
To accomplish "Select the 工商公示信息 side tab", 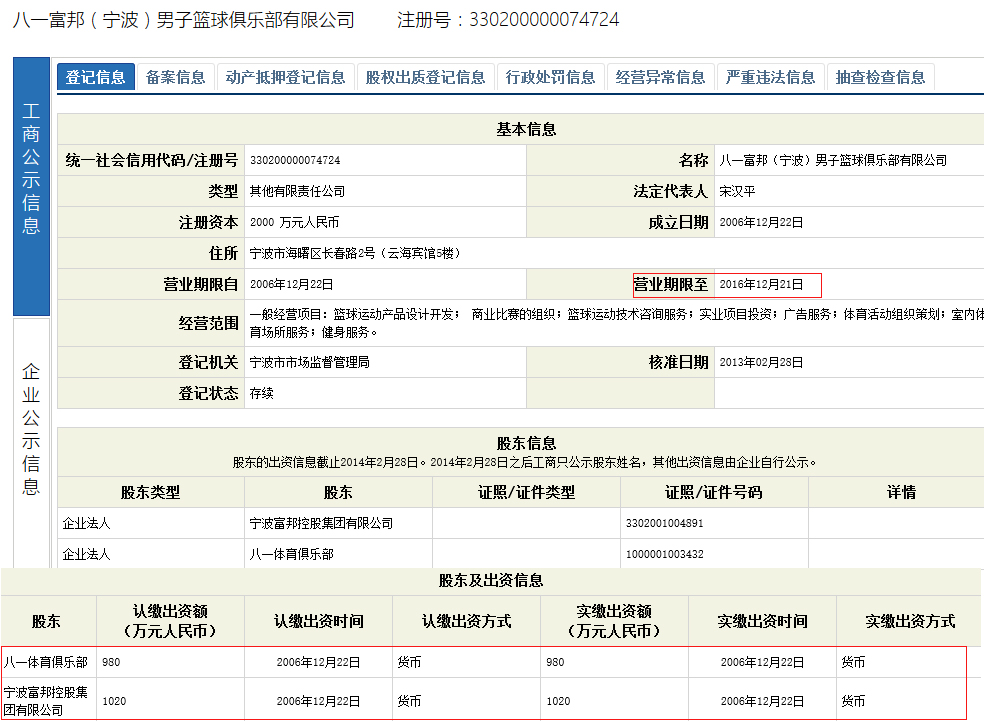I will tap(31, 186).
